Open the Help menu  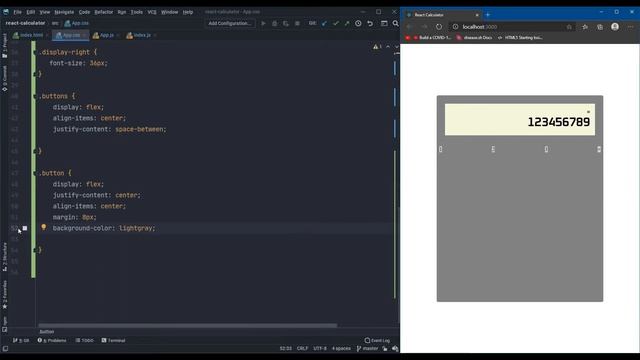(188, 12)
